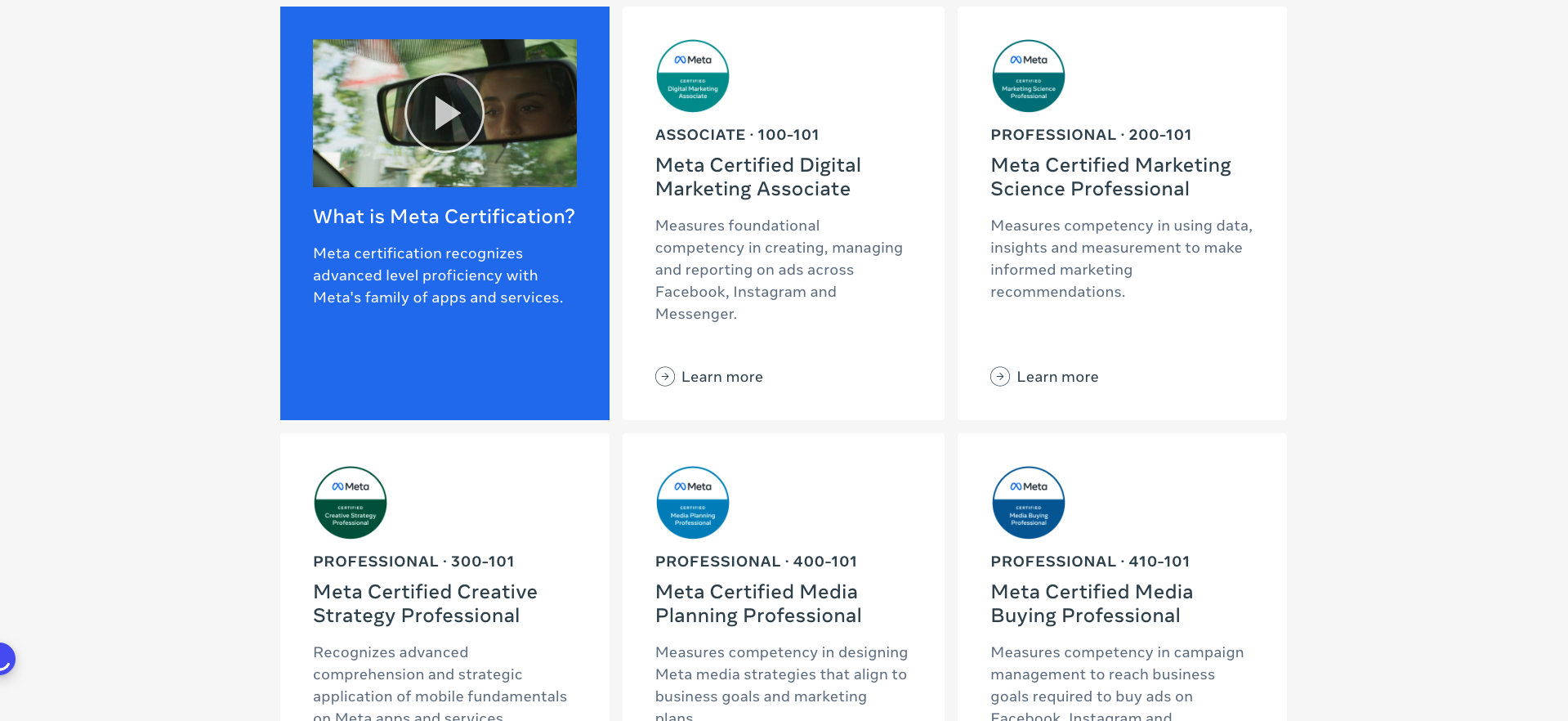This screenshot has height=721, width=1568.
Task: Select the Professional 300-101 level label
Action: coord(413,562)
